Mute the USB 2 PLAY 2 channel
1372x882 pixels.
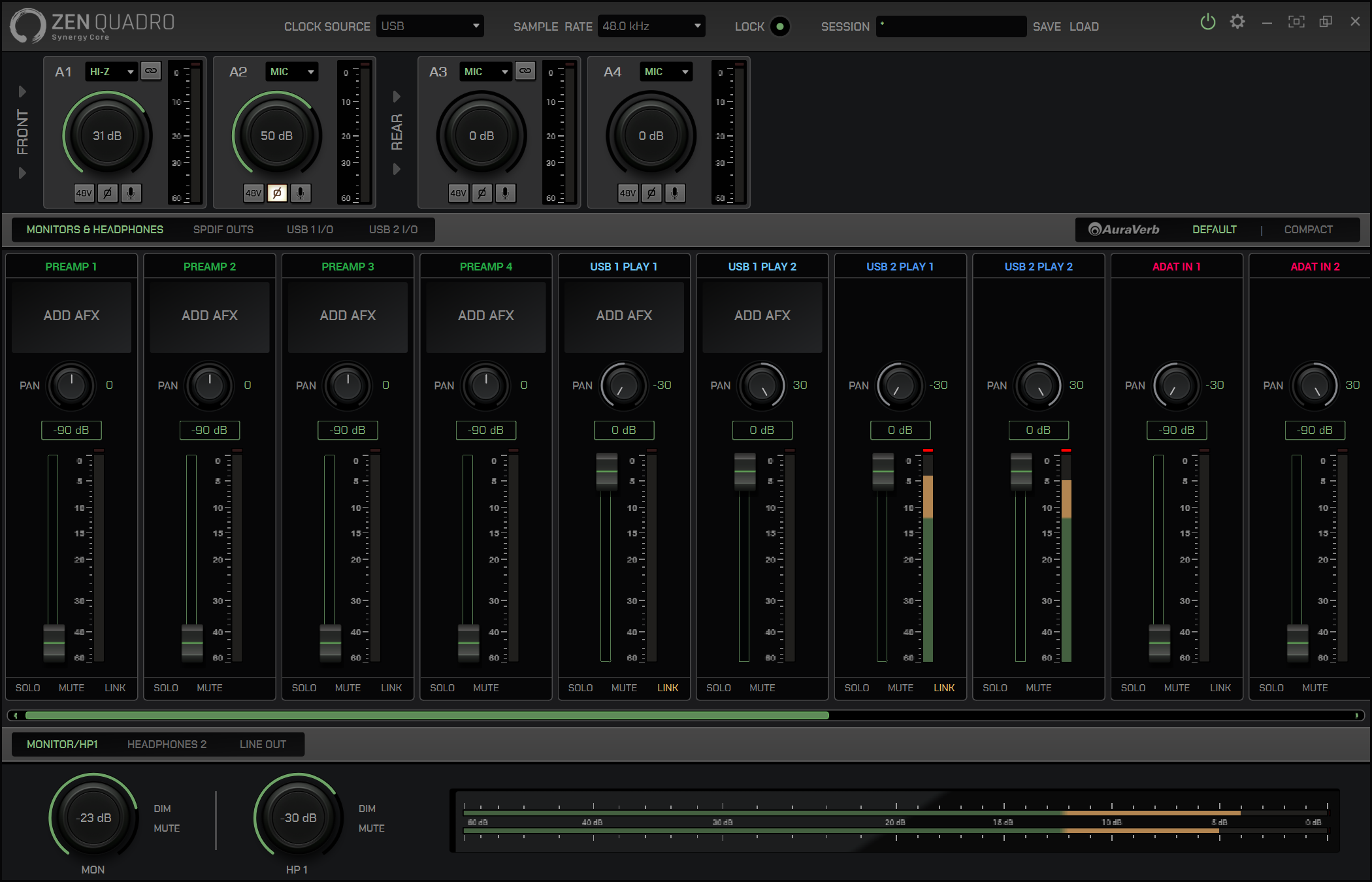tap(1039, 688)
